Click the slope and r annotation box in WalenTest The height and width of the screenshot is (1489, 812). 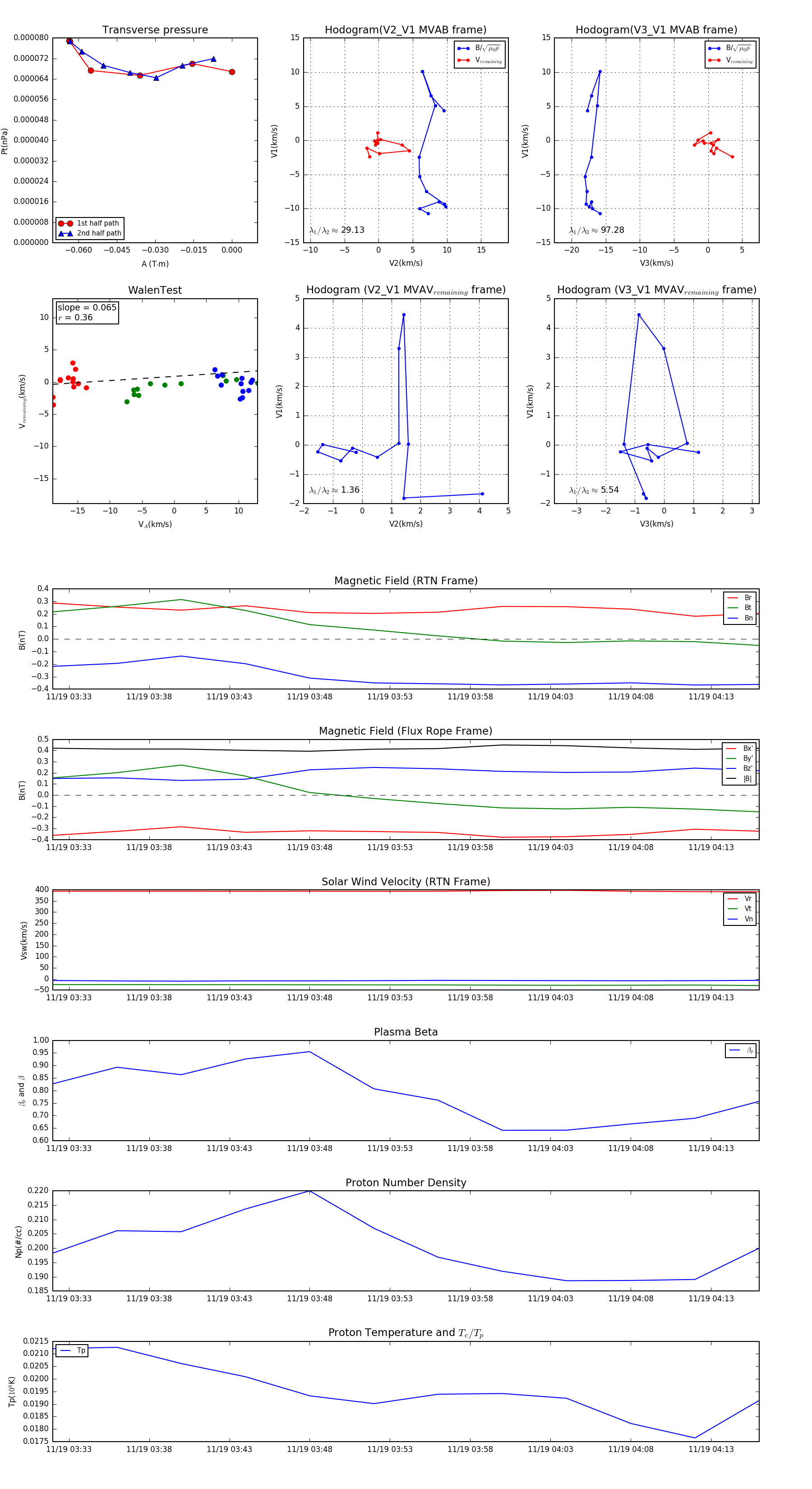click(x=87, y=312)
